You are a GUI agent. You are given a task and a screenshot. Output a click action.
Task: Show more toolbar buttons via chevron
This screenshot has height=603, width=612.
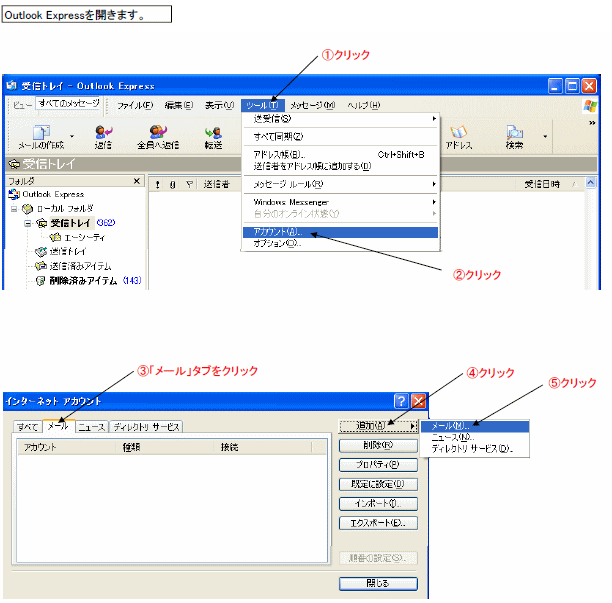pos(592,123)
